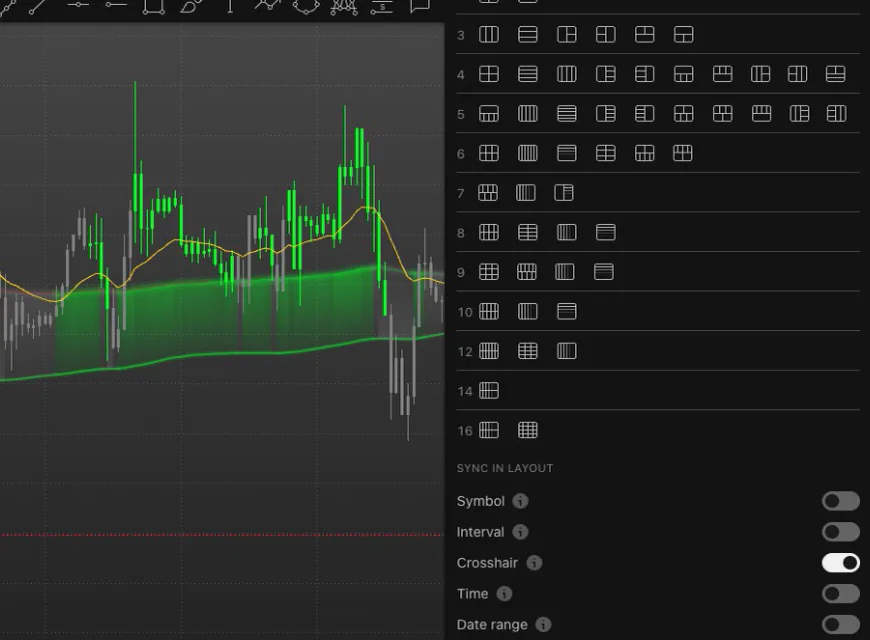Select the rectangle drawing tool in toolbar
Image resolution: width=870 pixels, height=640 pixels.
click(x=153, y=6)
